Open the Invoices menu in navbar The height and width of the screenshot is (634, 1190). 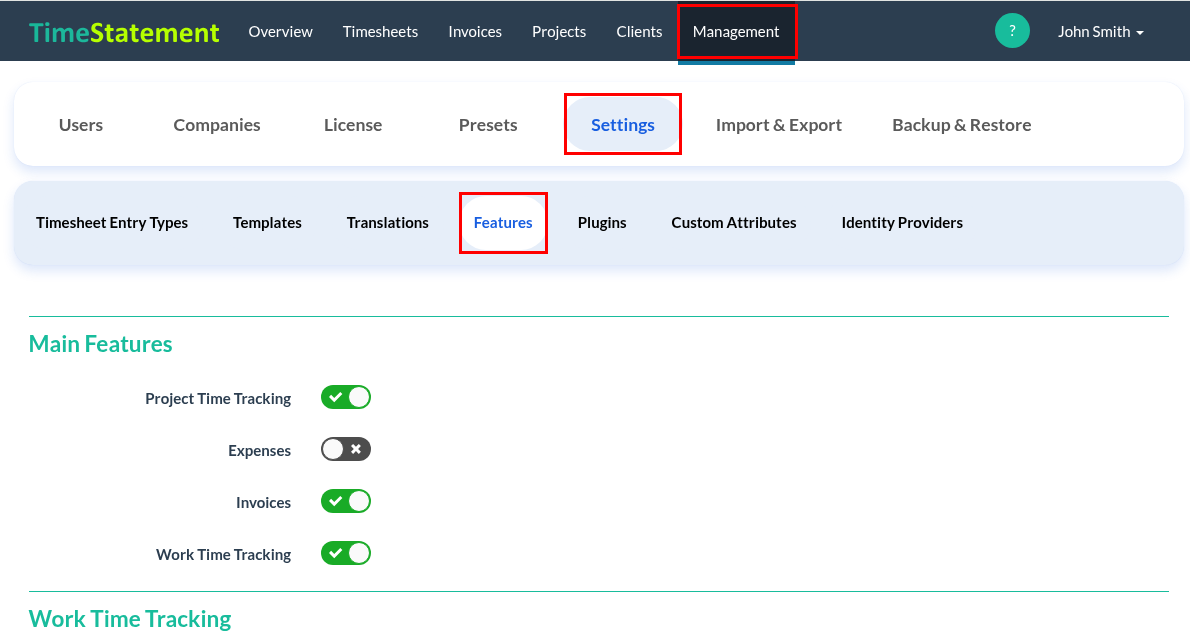(x=474, y=32)
